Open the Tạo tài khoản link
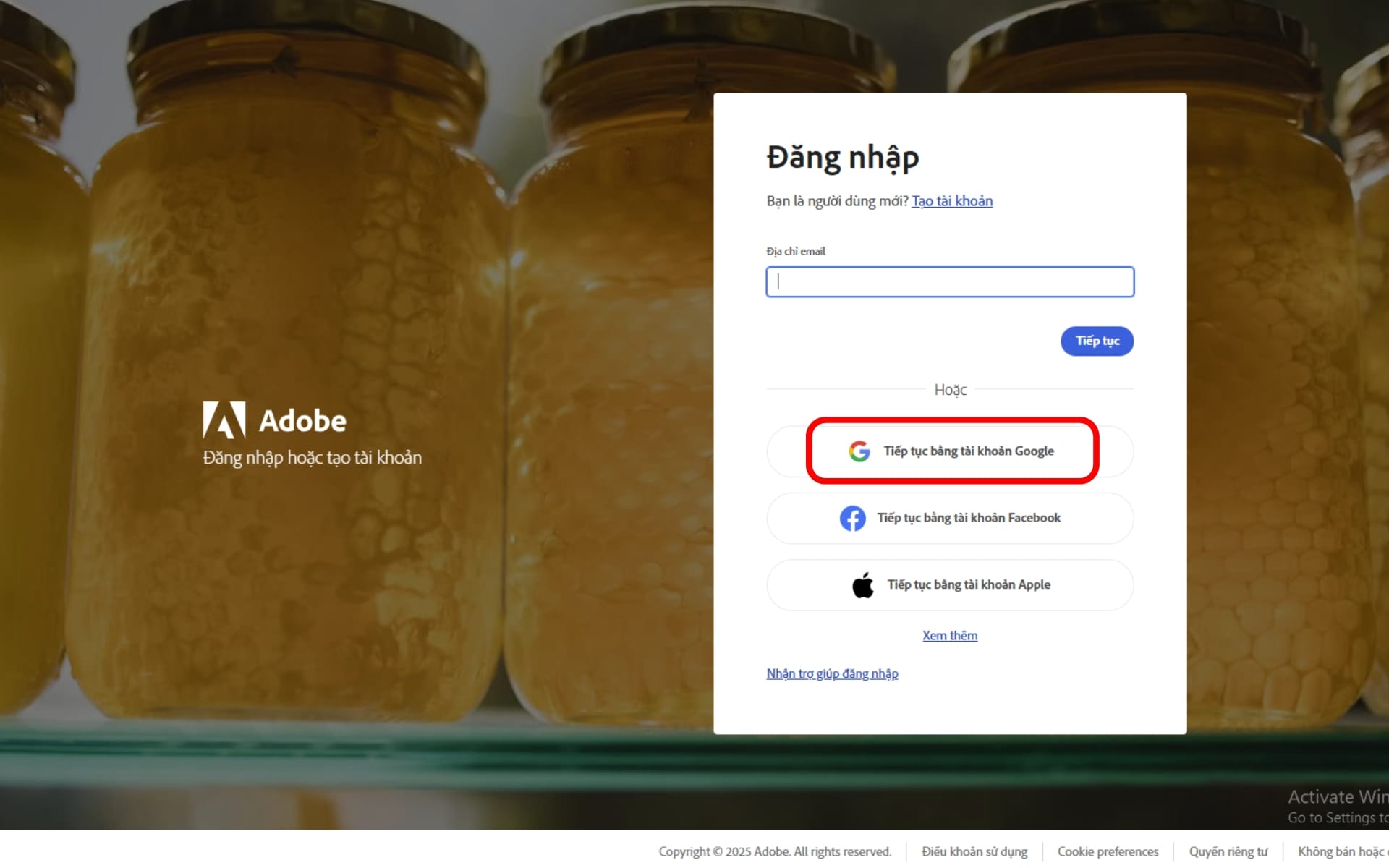The image size is (1389, 868). tap(951, 201)
